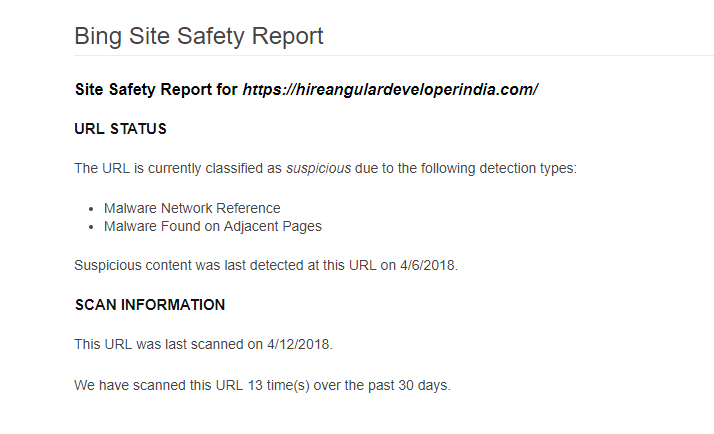Click the Bing Site Safety Report title
714x434 pixels.
coord(198,37)
